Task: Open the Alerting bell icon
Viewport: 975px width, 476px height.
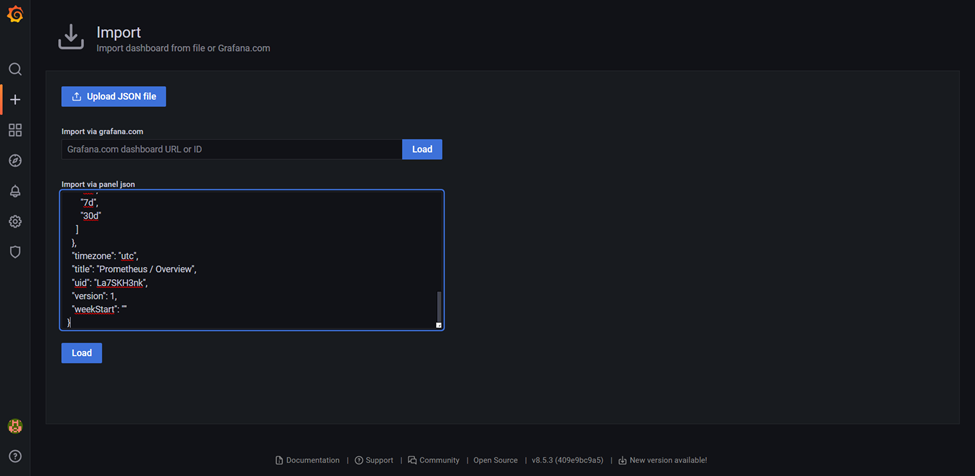Action: (15, 191)
